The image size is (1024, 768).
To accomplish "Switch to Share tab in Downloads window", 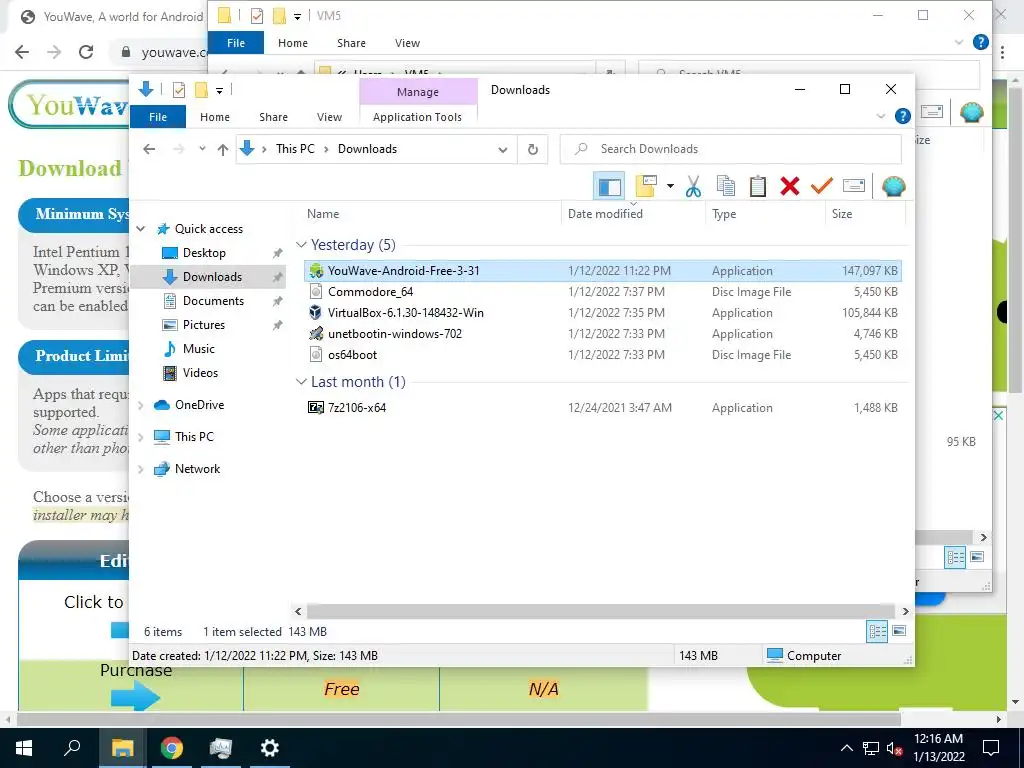I will click(273, 117).
